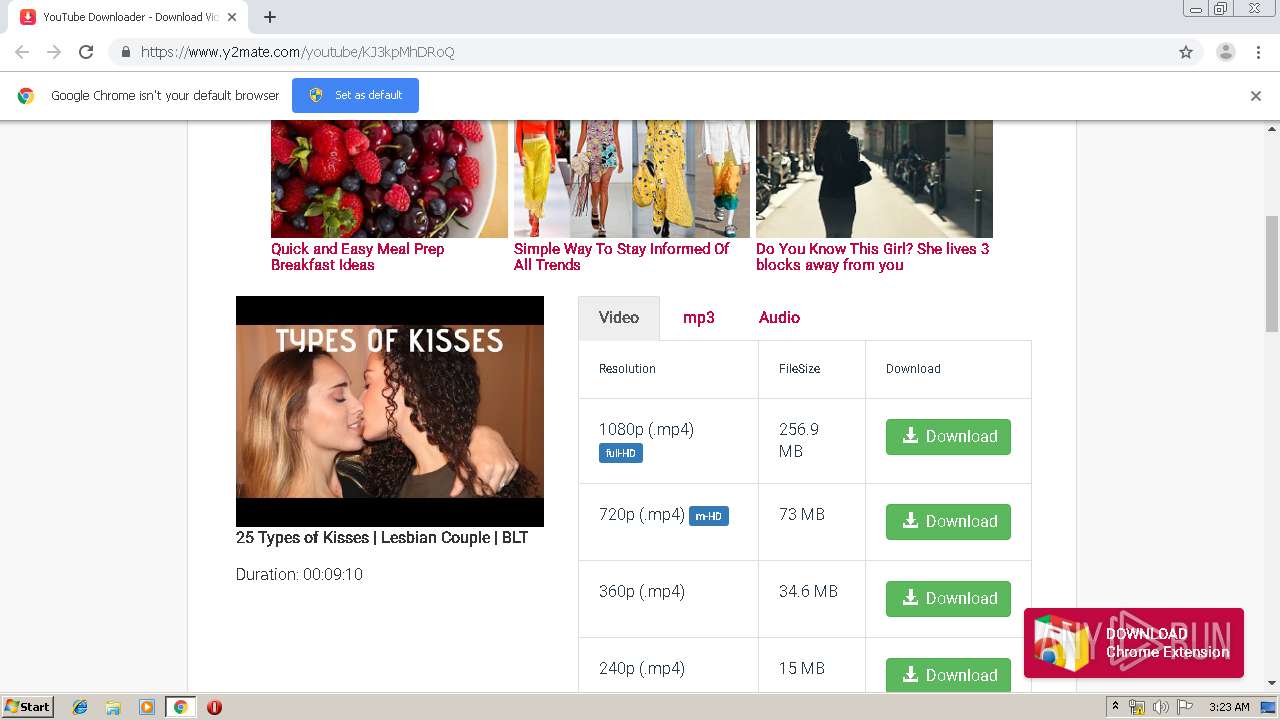Click the Chrome taskbar icon
This screenshot has height=720, width=1280.
pos(180,707)
